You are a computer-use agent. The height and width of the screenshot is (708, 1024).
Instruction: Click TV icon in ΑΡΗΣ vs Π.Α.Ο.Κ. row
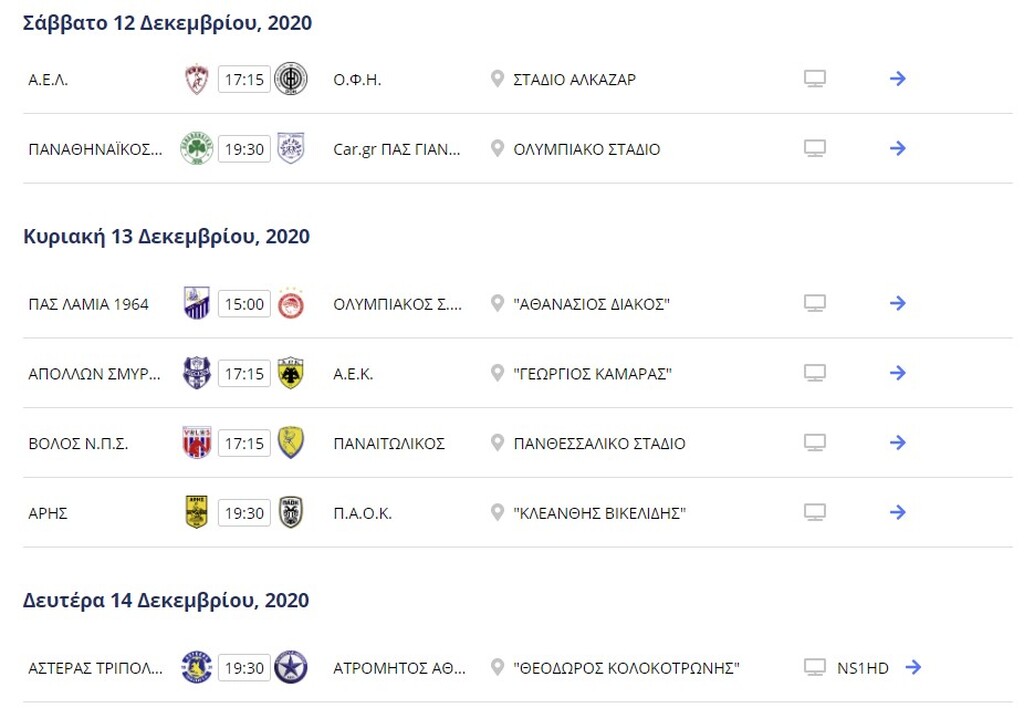(x=814, y=512)
